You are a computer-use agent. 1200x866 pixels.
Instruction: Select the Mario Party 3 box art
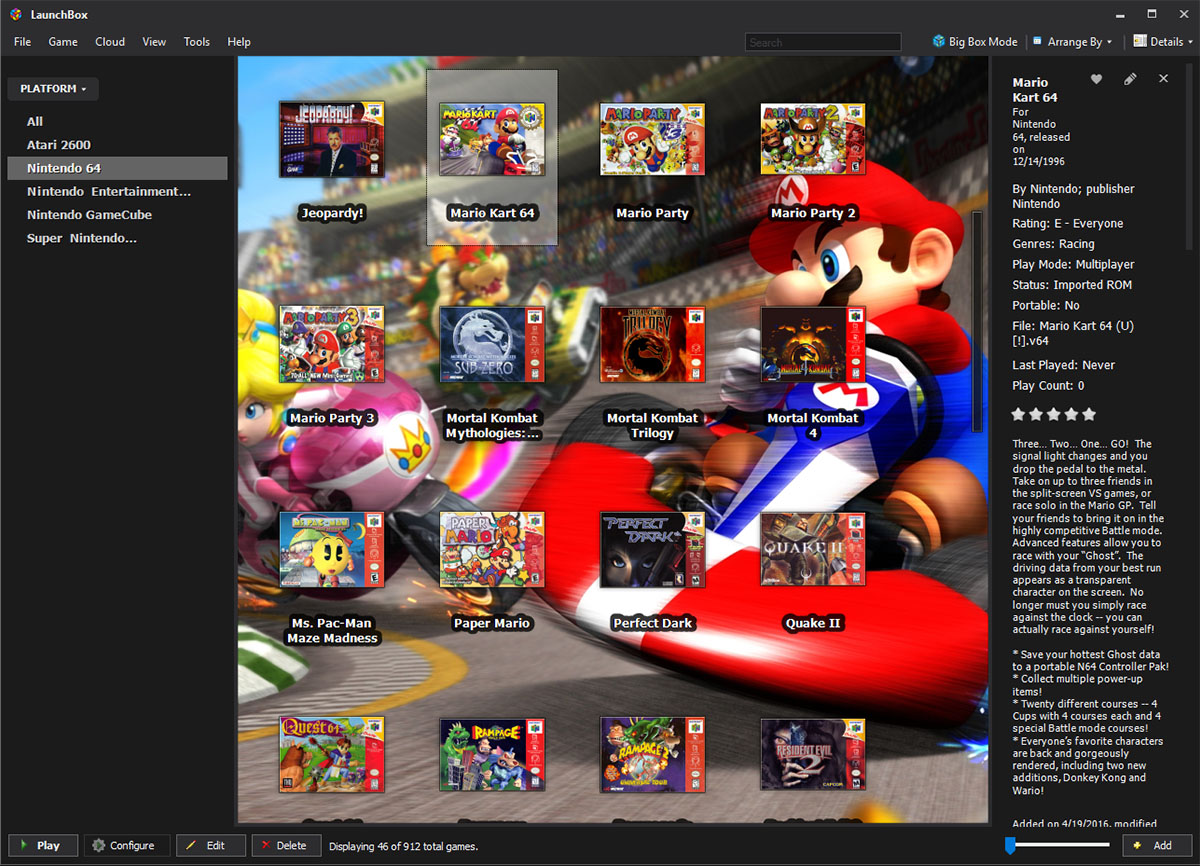[332, 344]
